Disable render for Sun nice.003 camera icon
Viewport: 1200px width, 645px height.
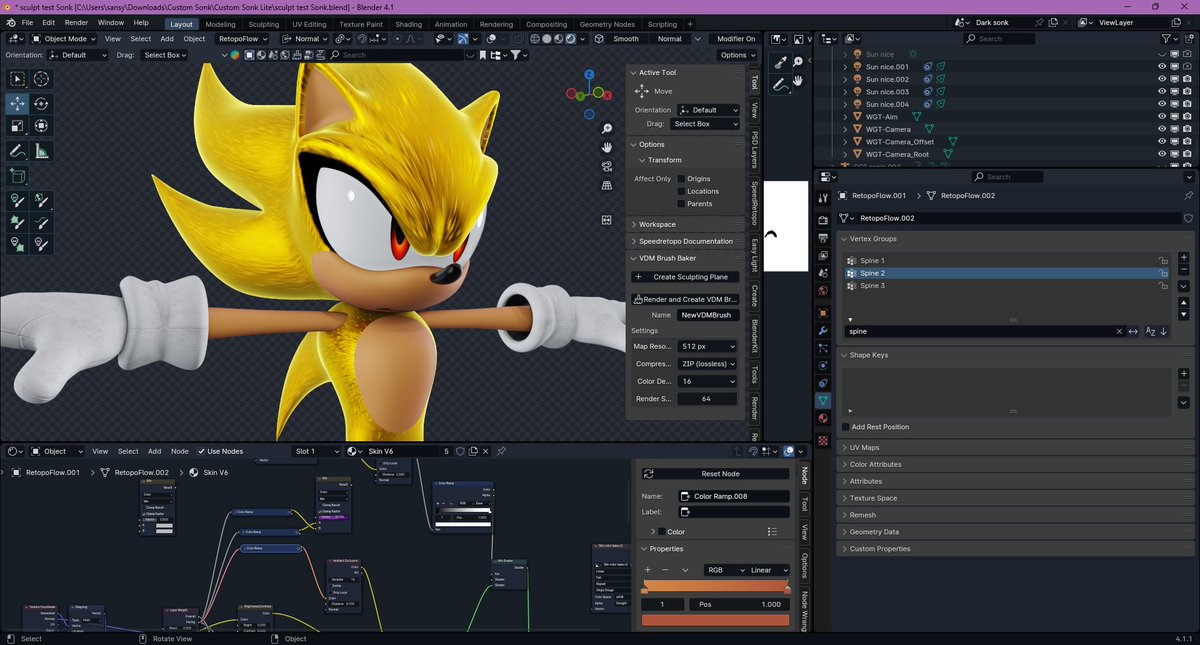tap(1186, 92)
